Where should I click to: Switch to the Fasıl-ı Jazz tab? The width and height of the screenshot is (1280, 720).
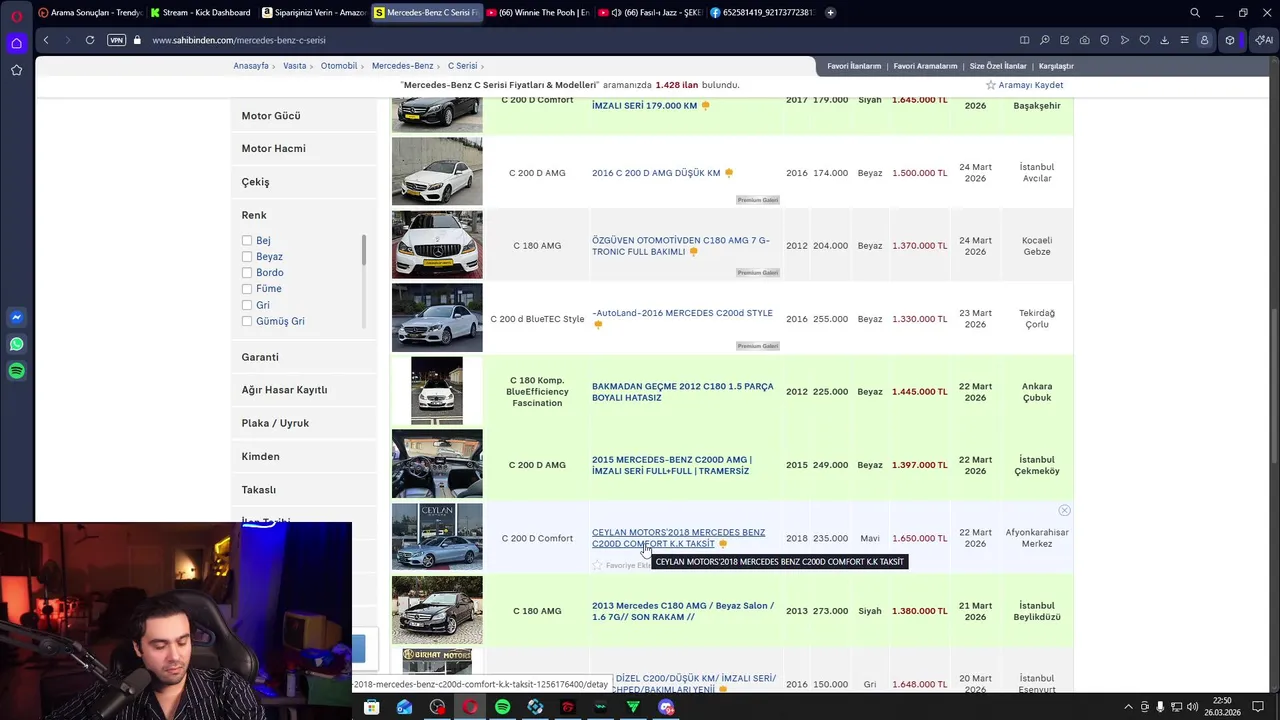pyautogui.click(x=650, y=13)
